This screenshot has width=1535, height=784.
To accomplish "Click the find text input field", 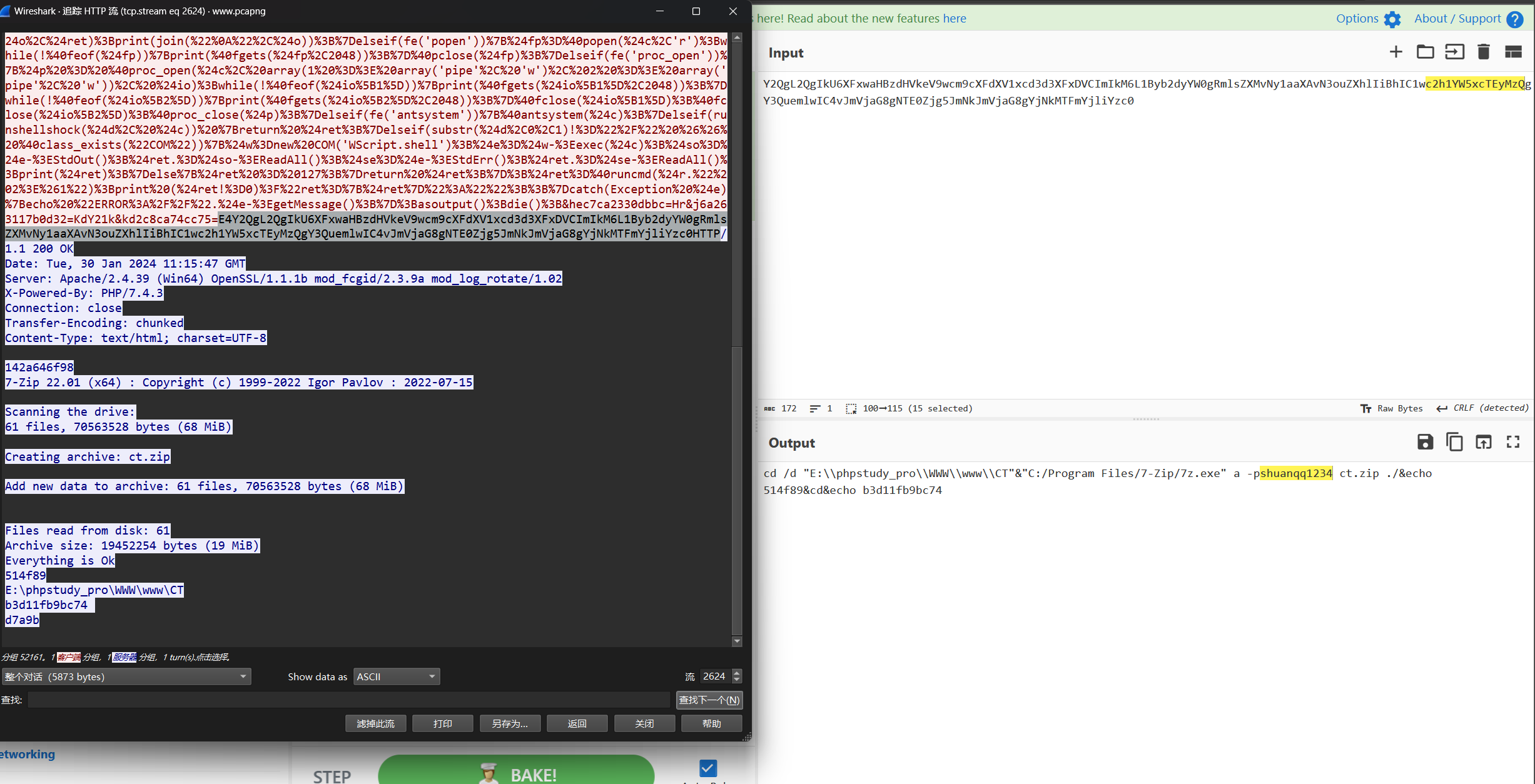I will point(349,700).
